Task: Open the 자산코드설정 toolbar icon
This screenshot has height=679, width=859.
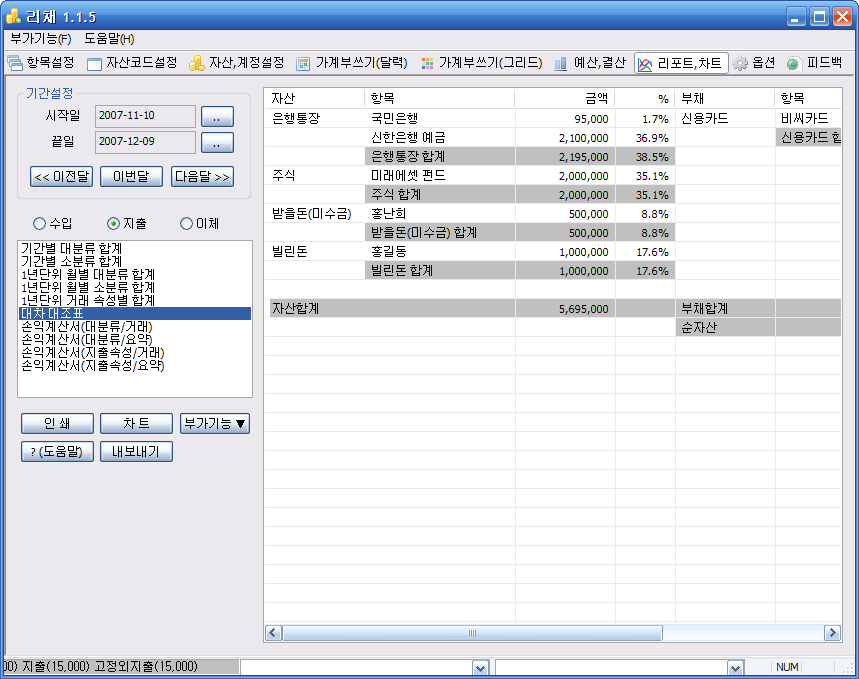Action: tap(95, 63)
